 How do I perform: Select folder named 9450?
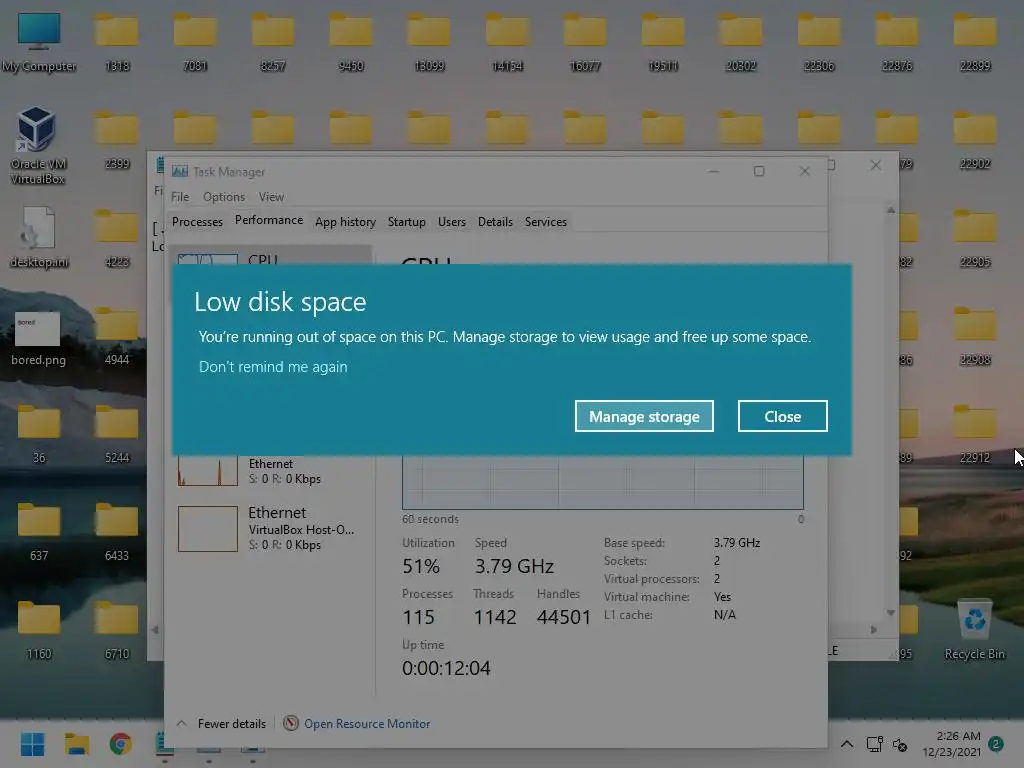[351, 42]
